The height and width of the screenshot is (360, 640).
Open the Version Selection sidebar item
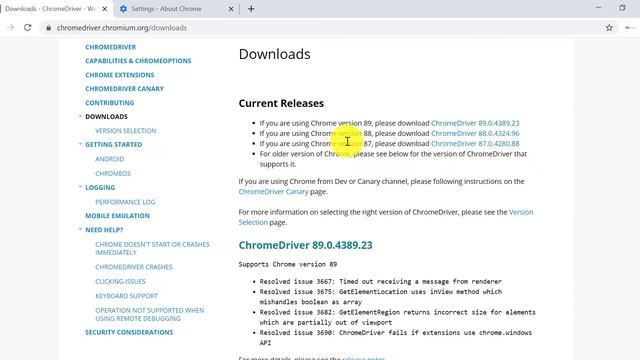[x=126, y=131]
